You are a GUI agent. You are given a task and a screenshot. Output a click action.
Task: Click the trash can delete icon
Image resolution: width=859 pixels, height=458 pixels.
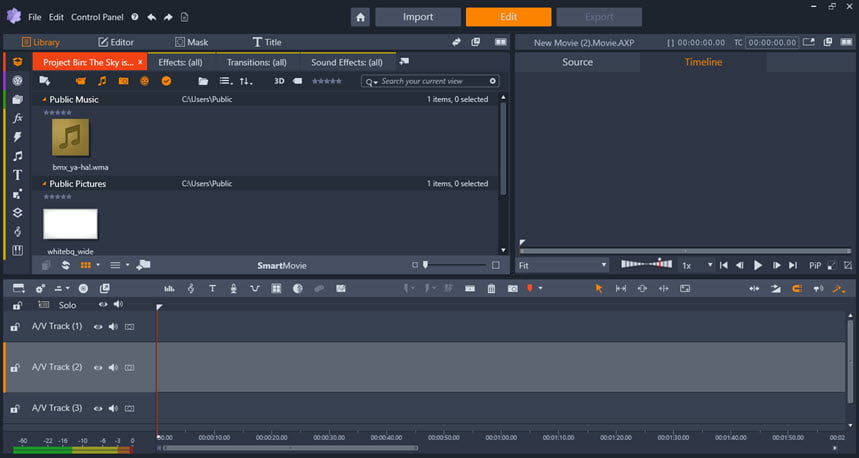[x=491, y=289]
